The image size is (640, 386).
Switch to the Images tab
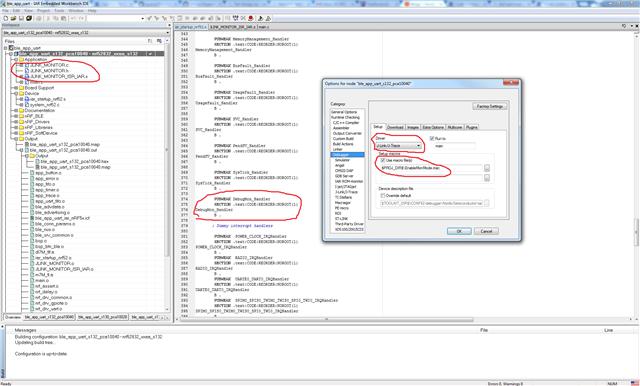point(413,127)
